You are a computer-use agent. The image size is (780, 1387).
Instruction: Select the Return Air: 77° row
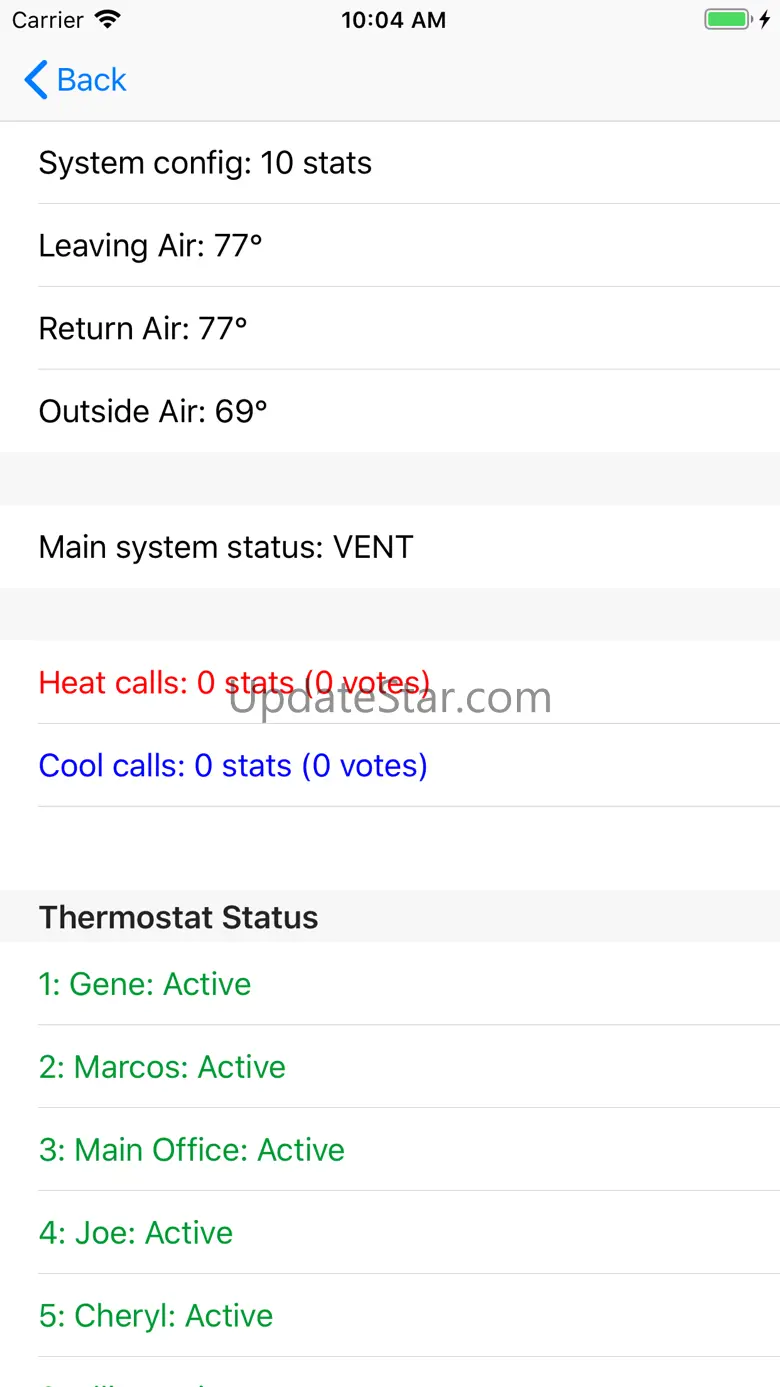[x=143, y=329]
